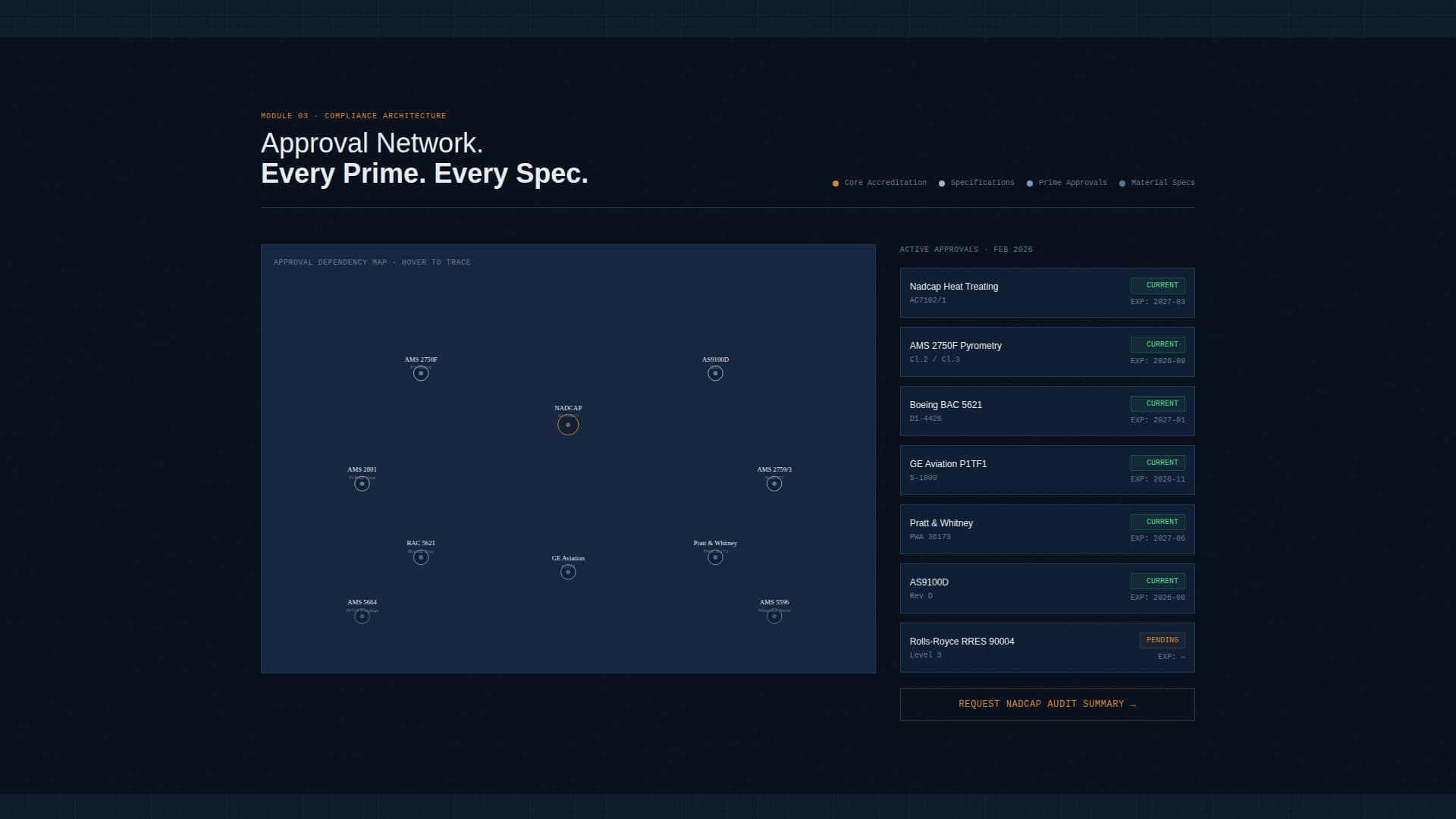Click the BAC 5621 node on the map
Viewport: 1456px width, 819px height.
point(420,557)
